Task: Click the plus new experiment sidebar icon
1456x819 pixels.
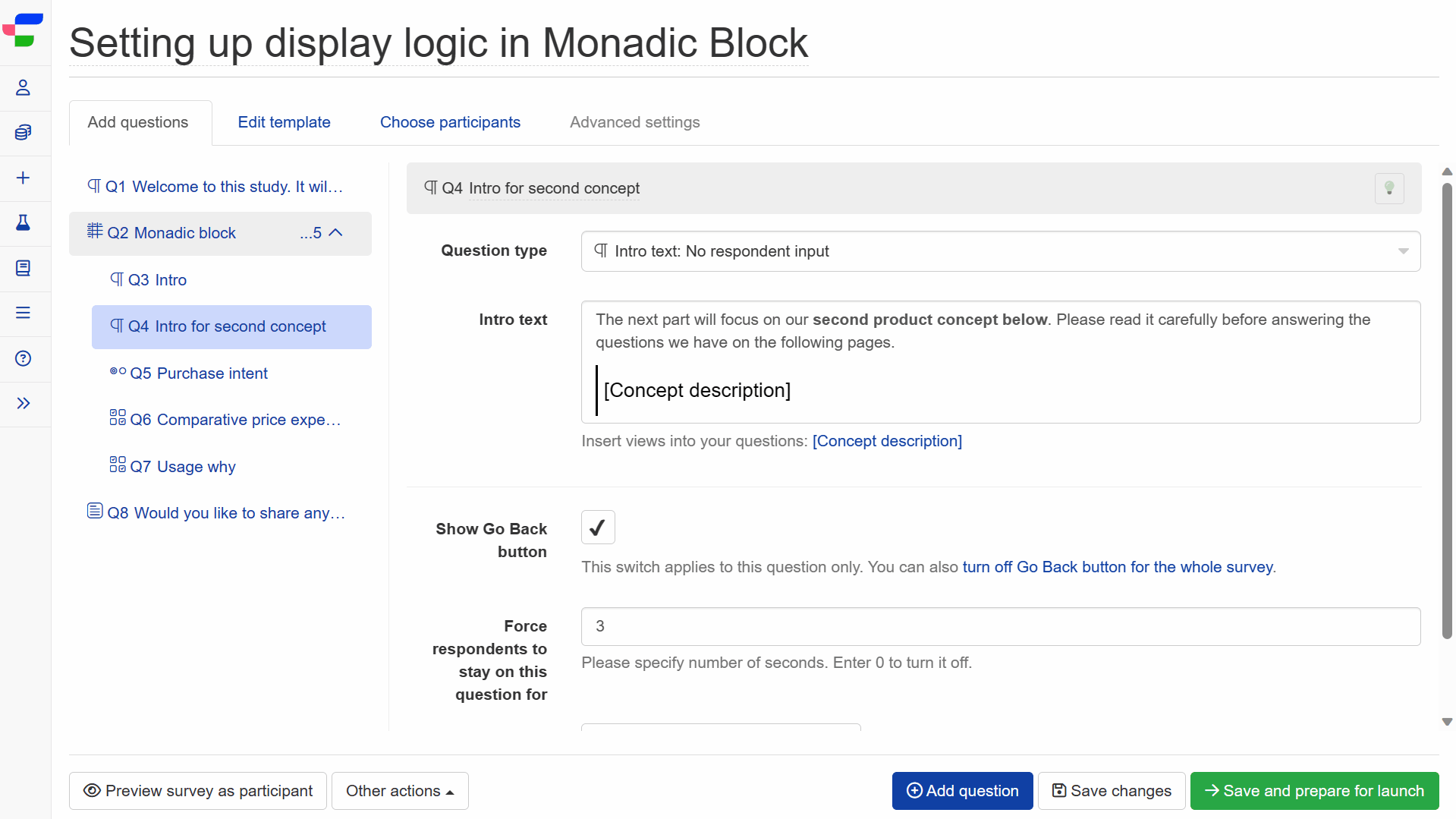Action: coord(23,178)
